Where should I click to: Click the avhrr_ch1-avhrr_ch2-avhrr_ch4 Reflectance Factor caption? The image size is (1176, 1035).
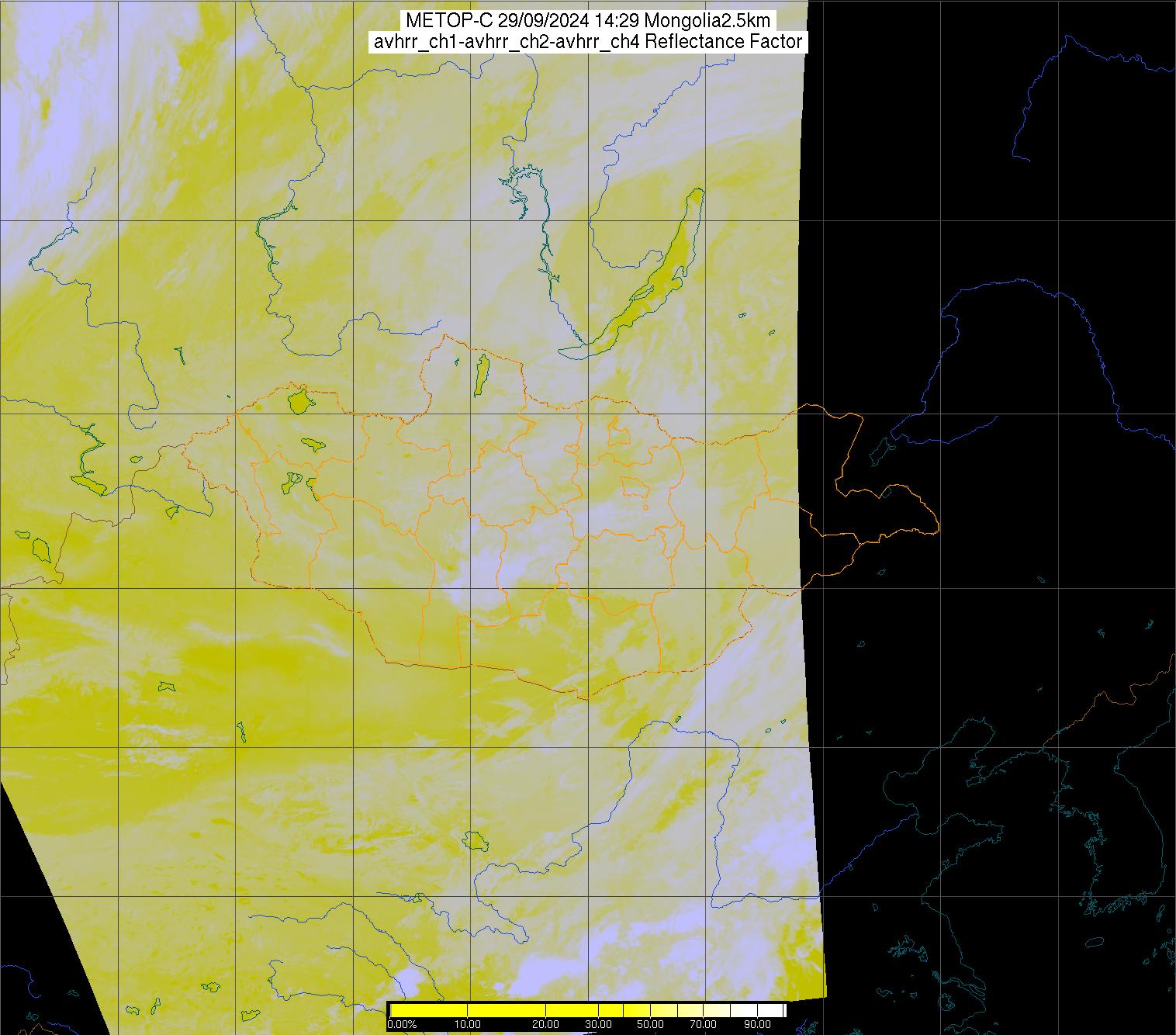pos(588,42)
